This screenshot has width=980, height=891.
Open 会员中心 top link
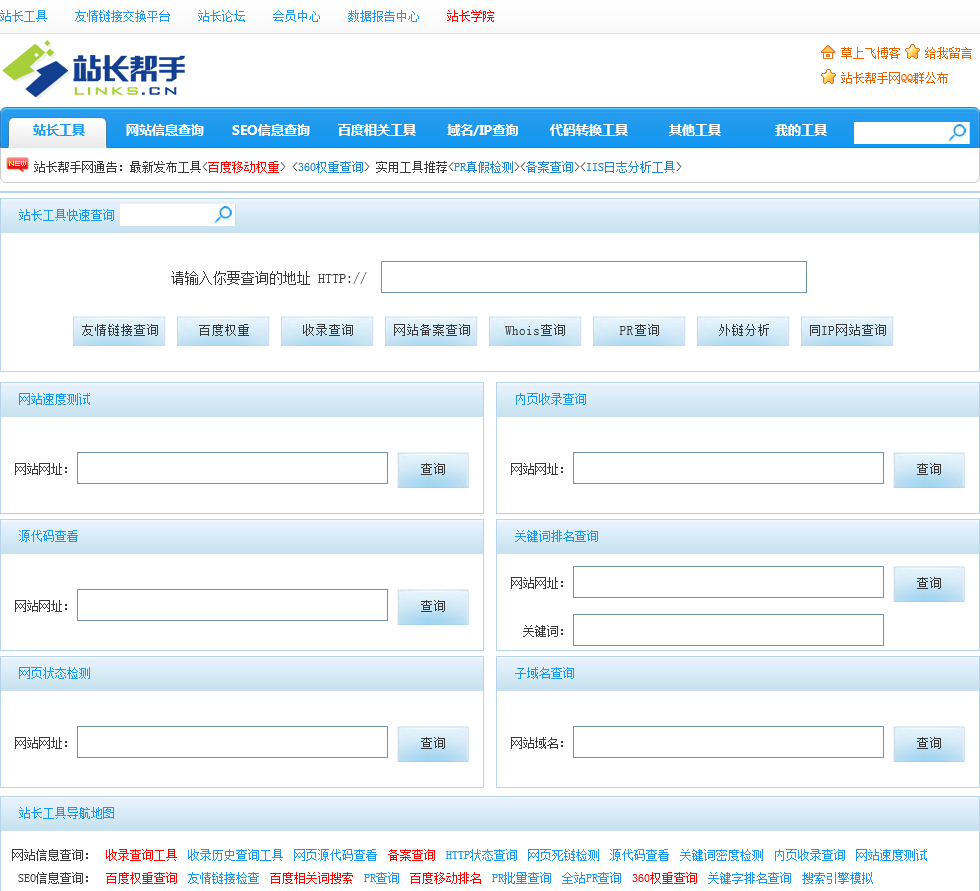pos(296,16)
